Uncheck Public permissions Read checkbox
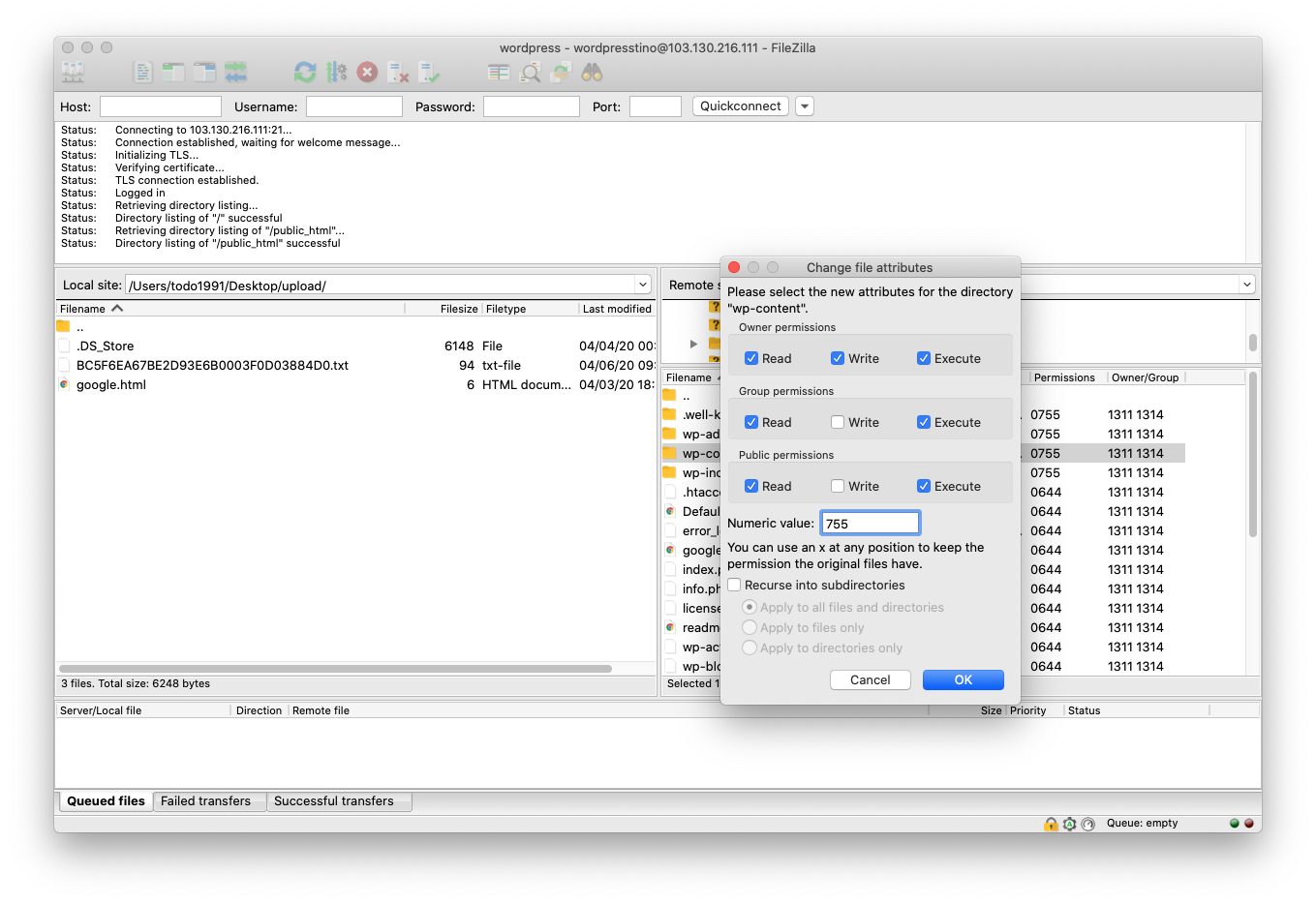This screenshot has height=904, width=1316. coord(750,486)
